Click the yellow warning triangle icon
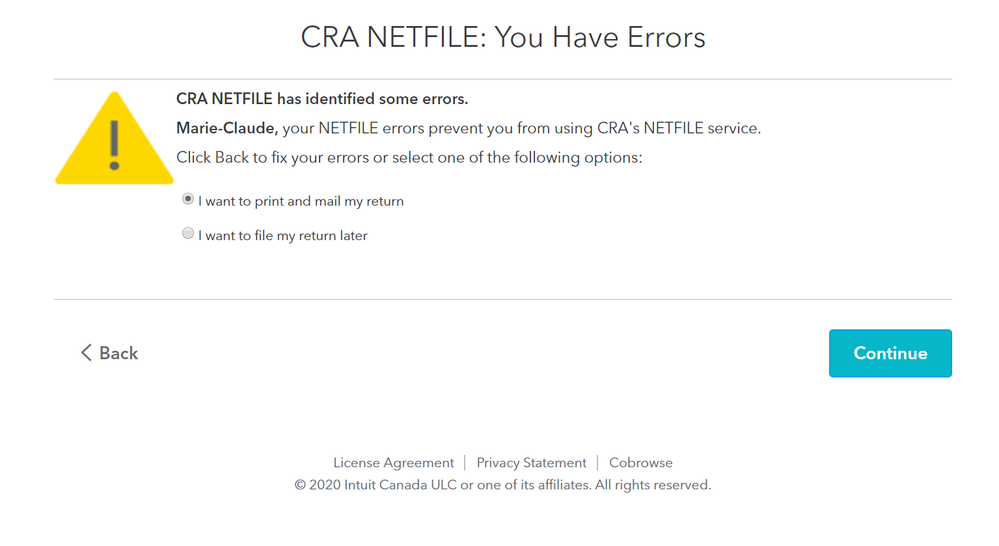 114,138
